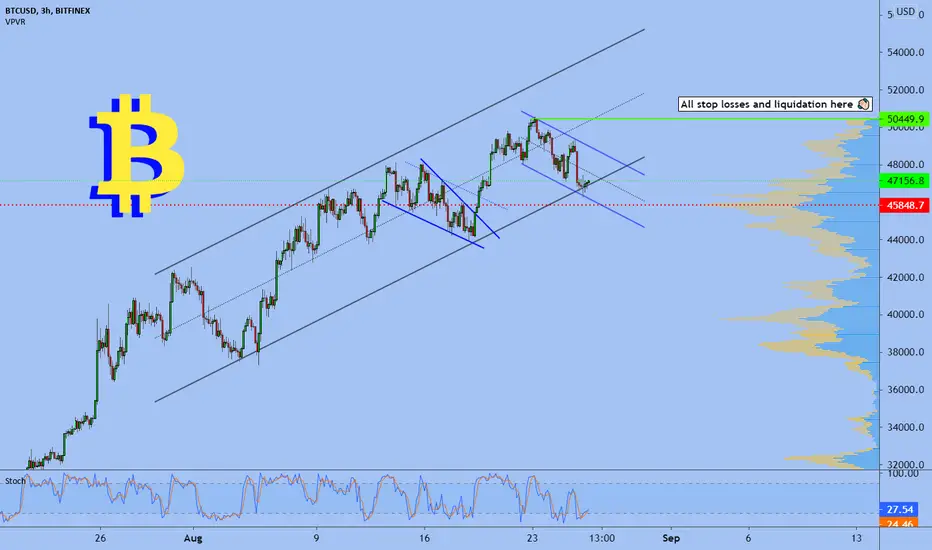Click the 48000.0 price axis value
932x550 pixels.
[905, 165]
